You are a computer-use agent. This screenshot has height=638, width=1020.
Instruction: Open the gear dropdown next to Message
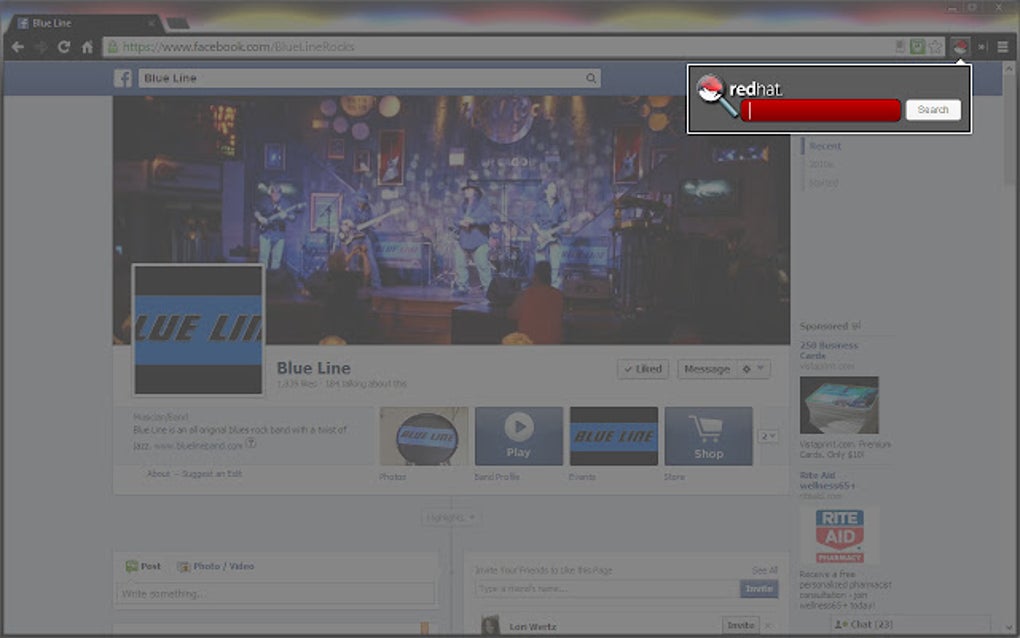[753, 369]
